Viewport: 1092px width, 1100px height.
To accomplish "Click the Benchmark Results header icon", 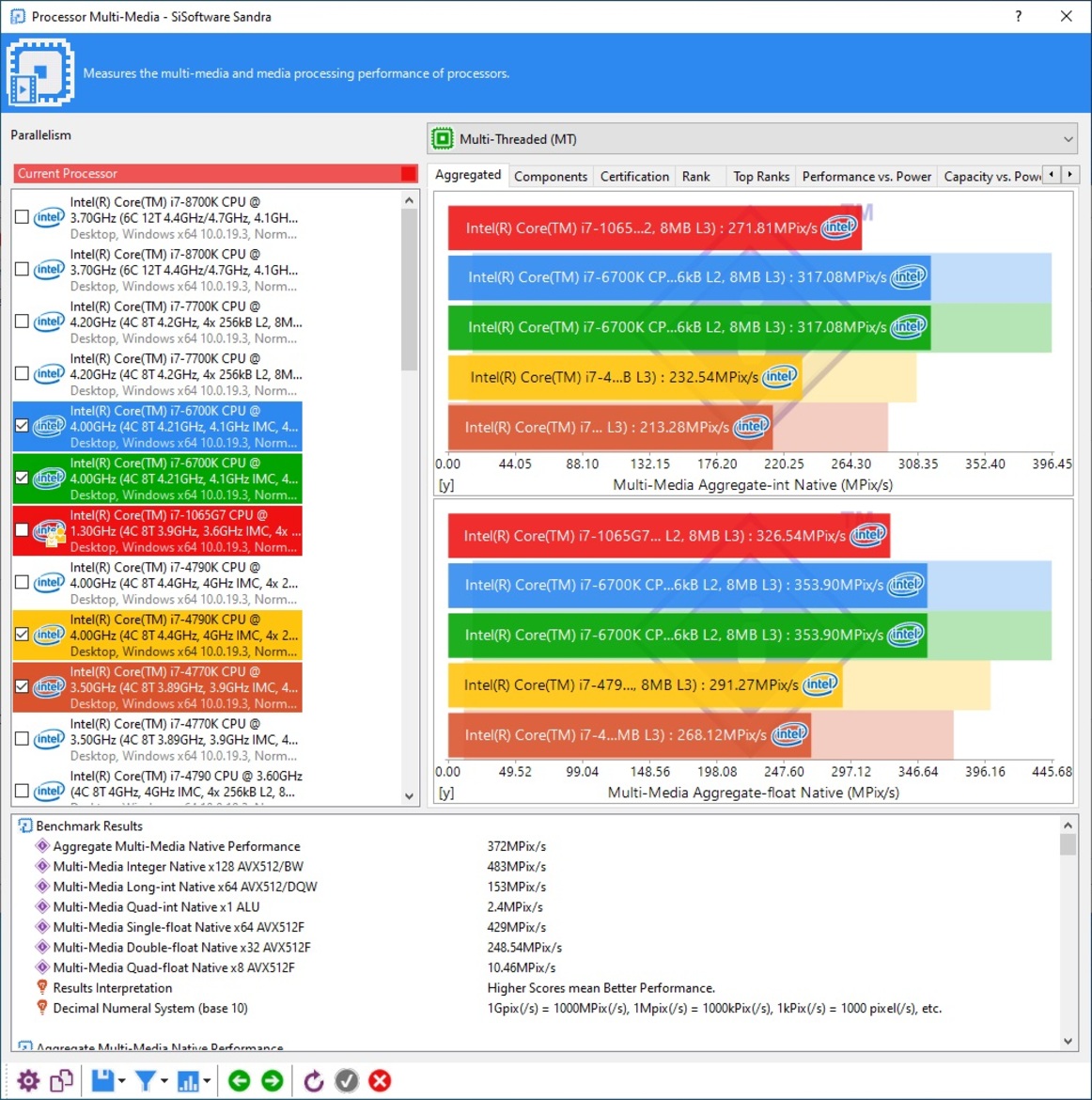I will click(x=24, y=825).
